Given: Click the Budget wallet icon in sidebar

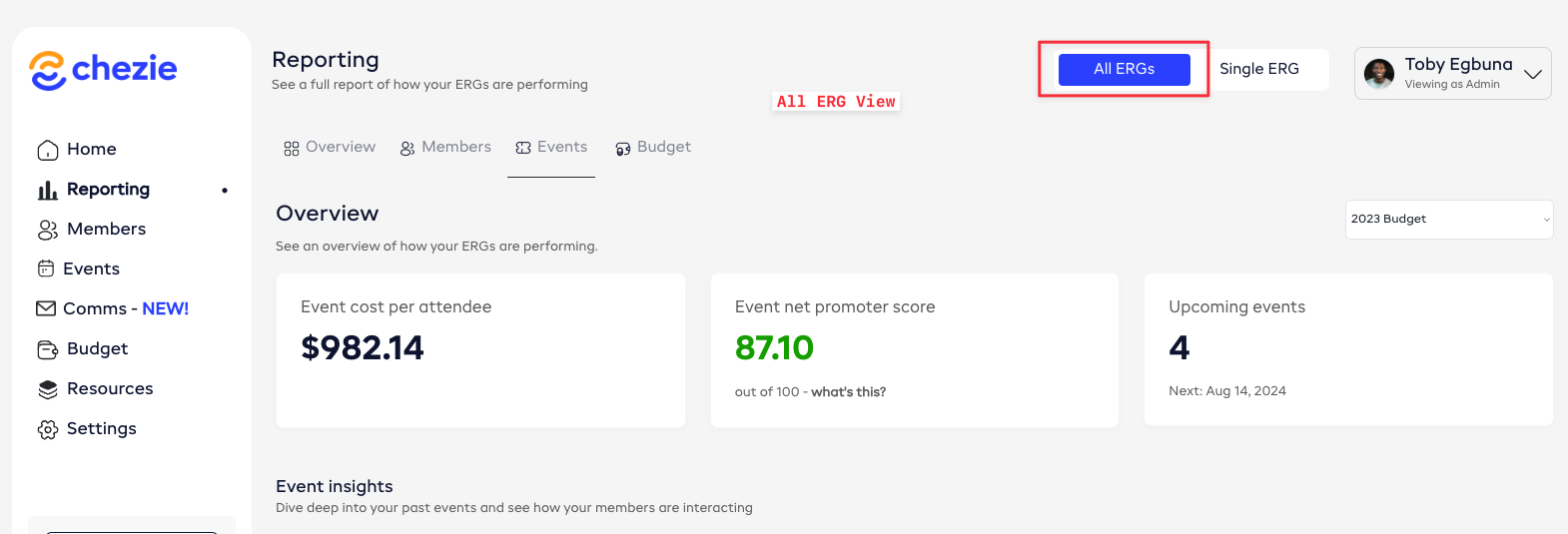Looking at the screenshot, I should pos(48,349).
